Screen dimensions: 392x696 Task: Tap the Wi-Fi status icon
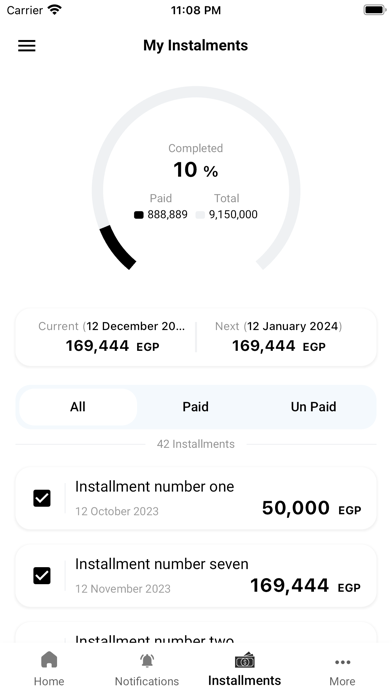tap(55, 10)
